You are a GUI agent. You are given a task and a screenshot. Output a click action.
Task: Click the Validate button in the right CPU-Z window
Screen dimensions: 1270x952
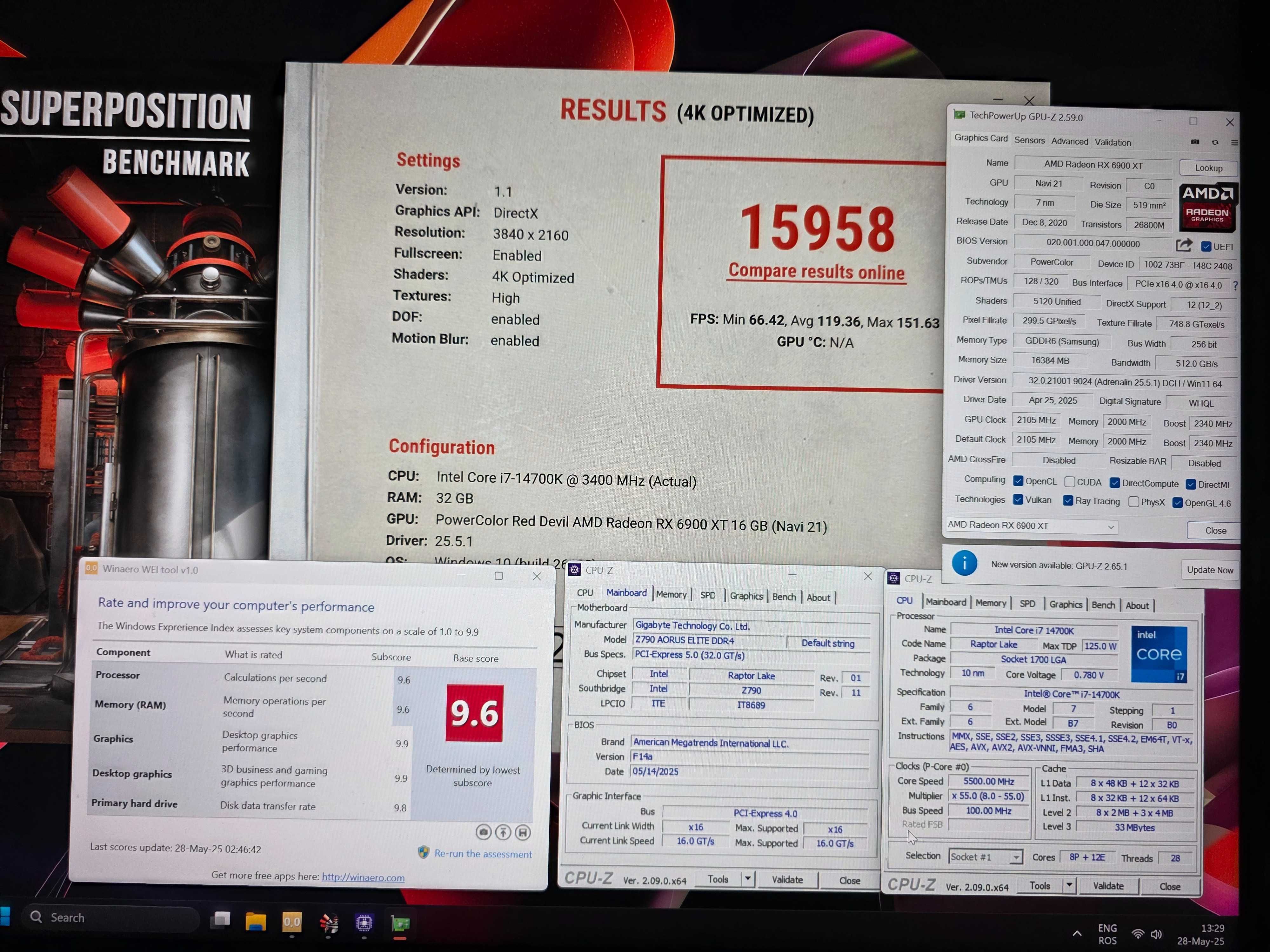pos(1108,885)
